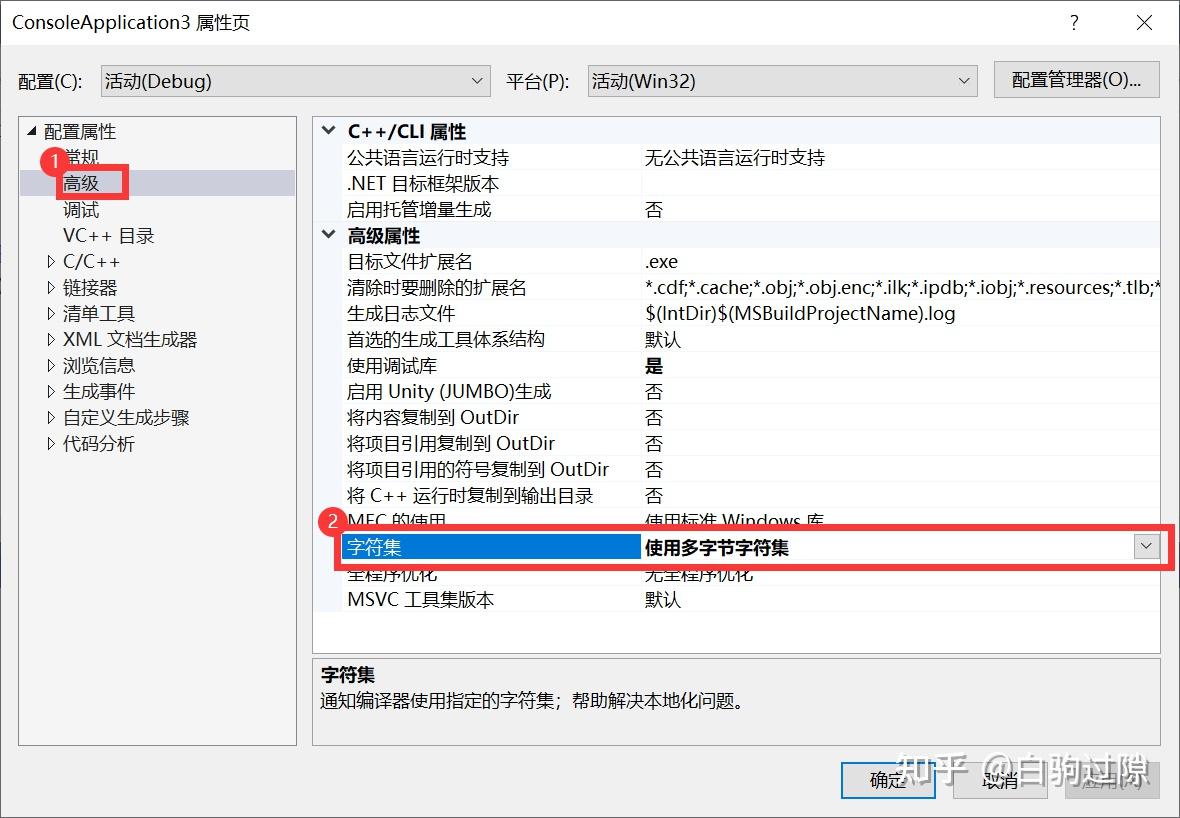Open the 配置(Debug) configuration dropdown
The height and width of the screenshot is (818, 1180).
(477, 81)
